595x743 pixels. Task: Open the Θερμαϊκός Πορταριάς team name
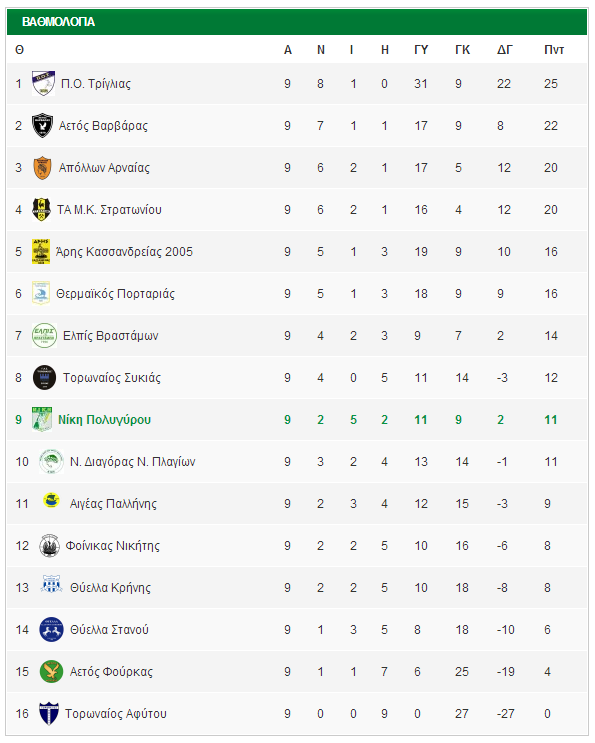click(115, 294)
